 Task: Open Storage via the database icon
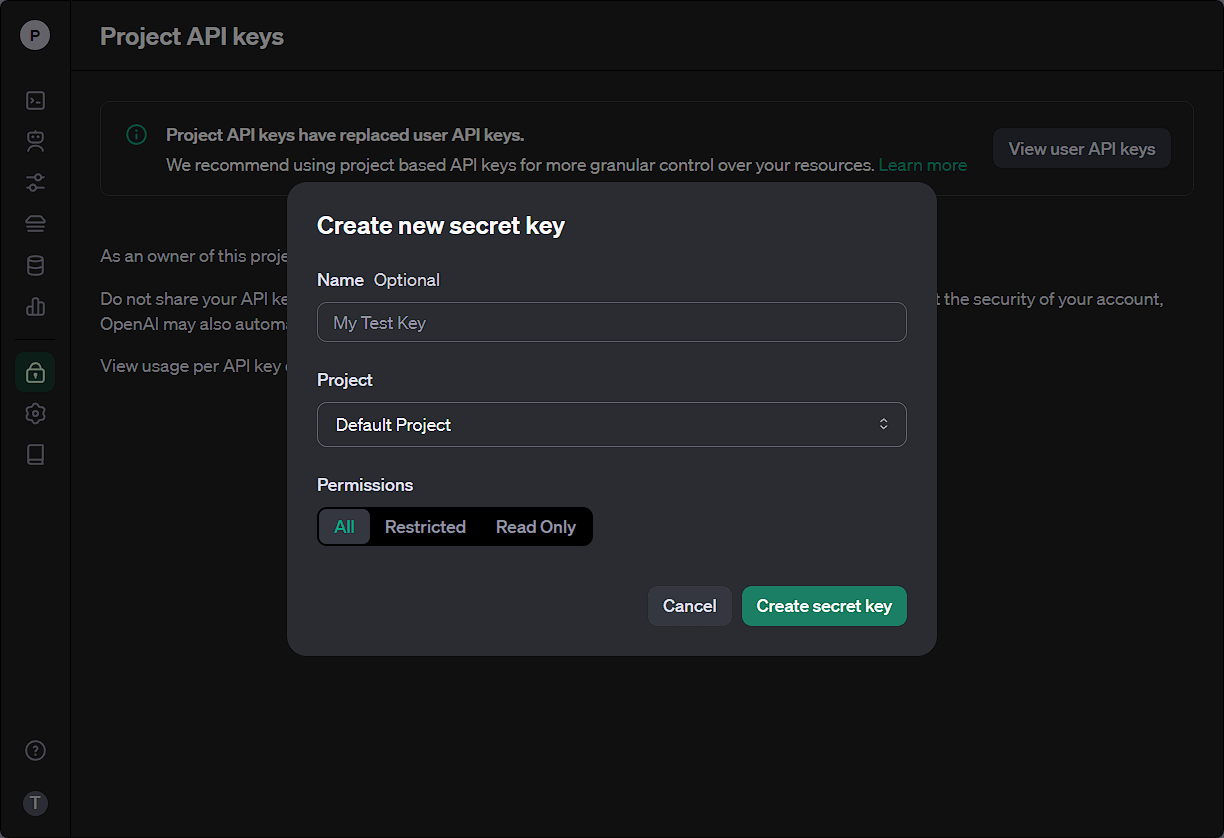tap(35, 265)
